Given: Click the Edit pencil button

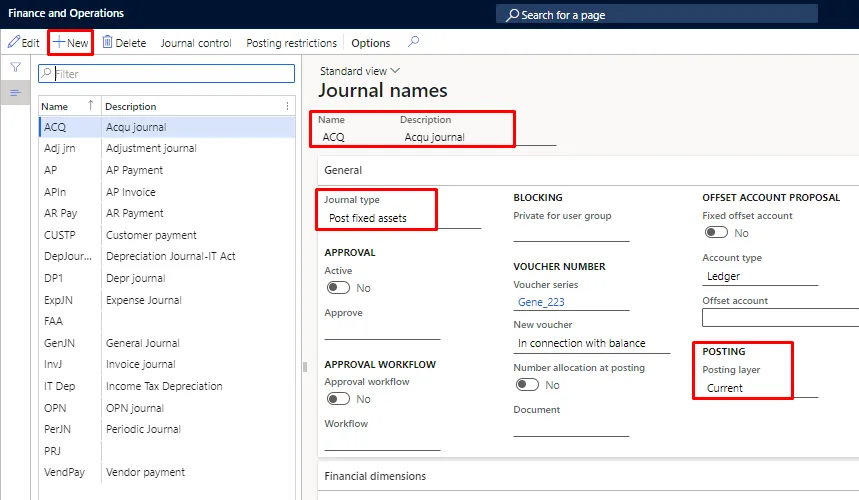Looking at the screenshot, I should pos(24,43).
